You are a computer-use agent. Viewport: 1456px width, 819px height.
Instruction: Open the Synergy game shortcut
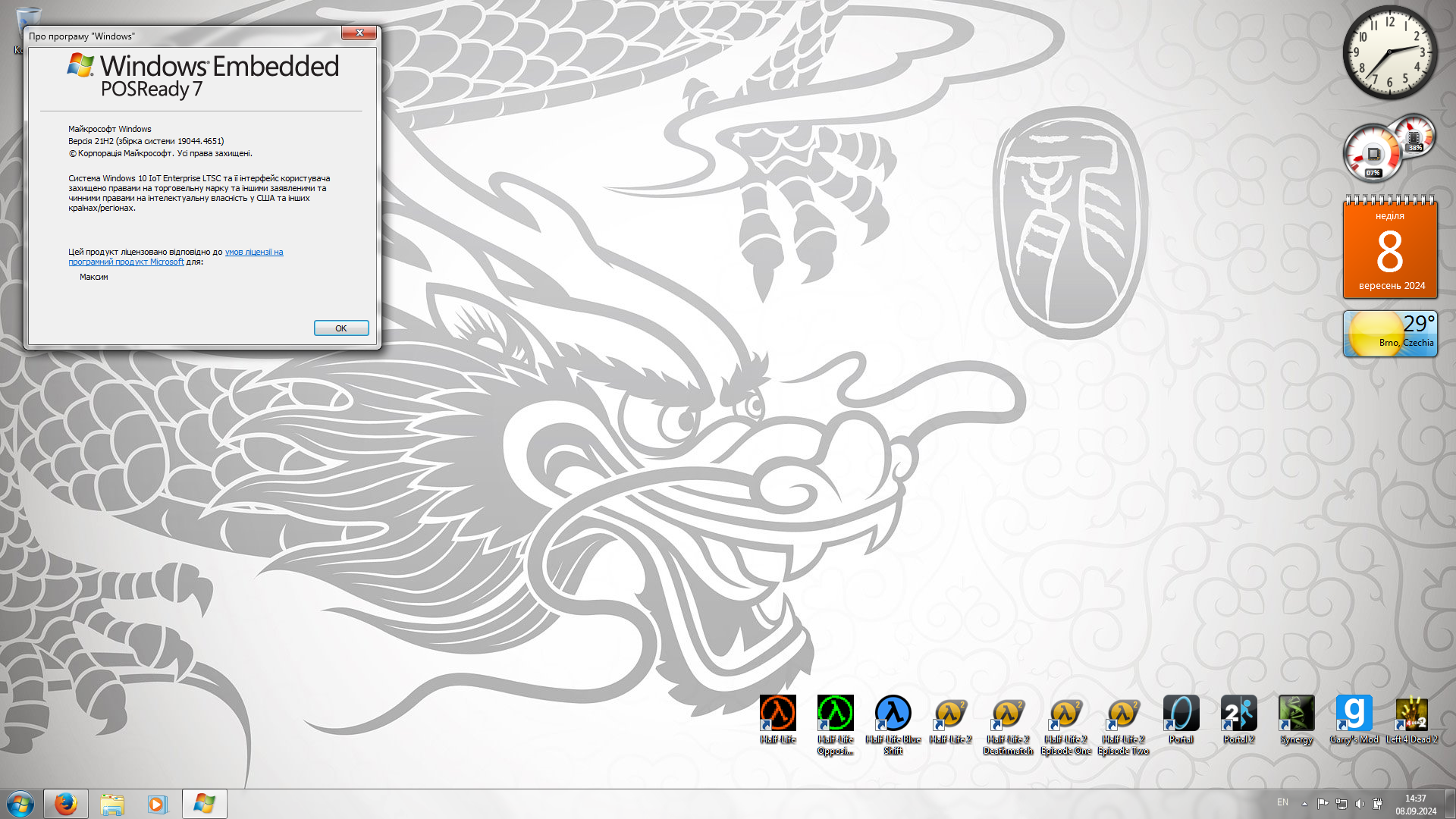(1296, 714)
